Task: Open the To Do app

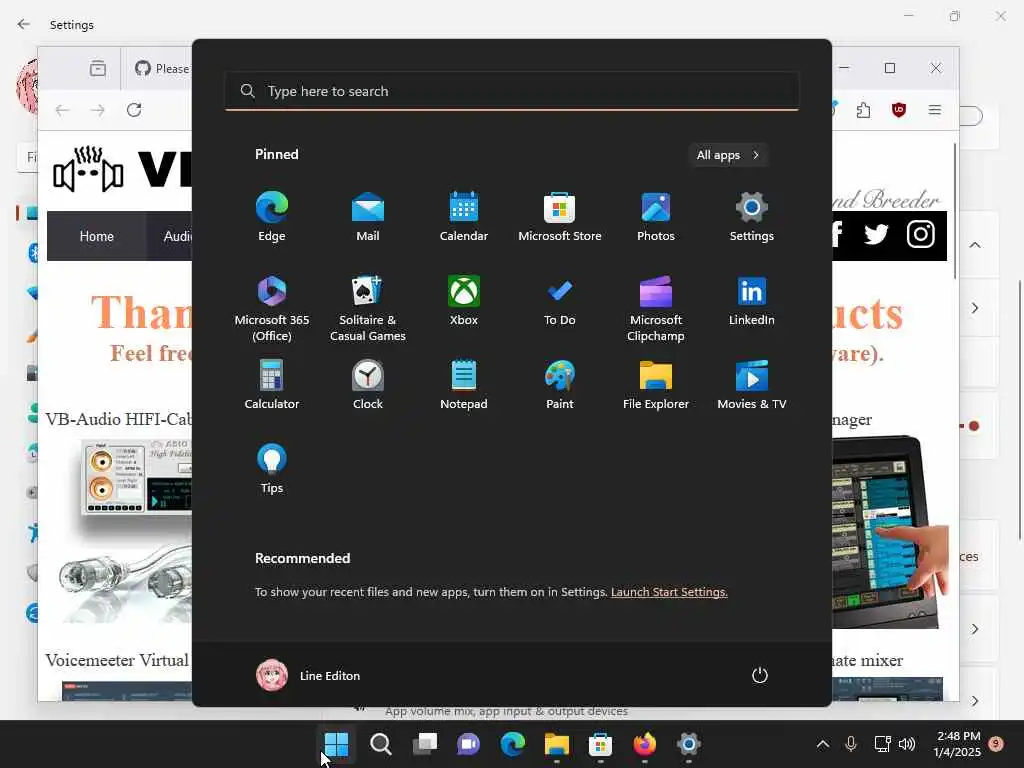Action: (560, 301)
